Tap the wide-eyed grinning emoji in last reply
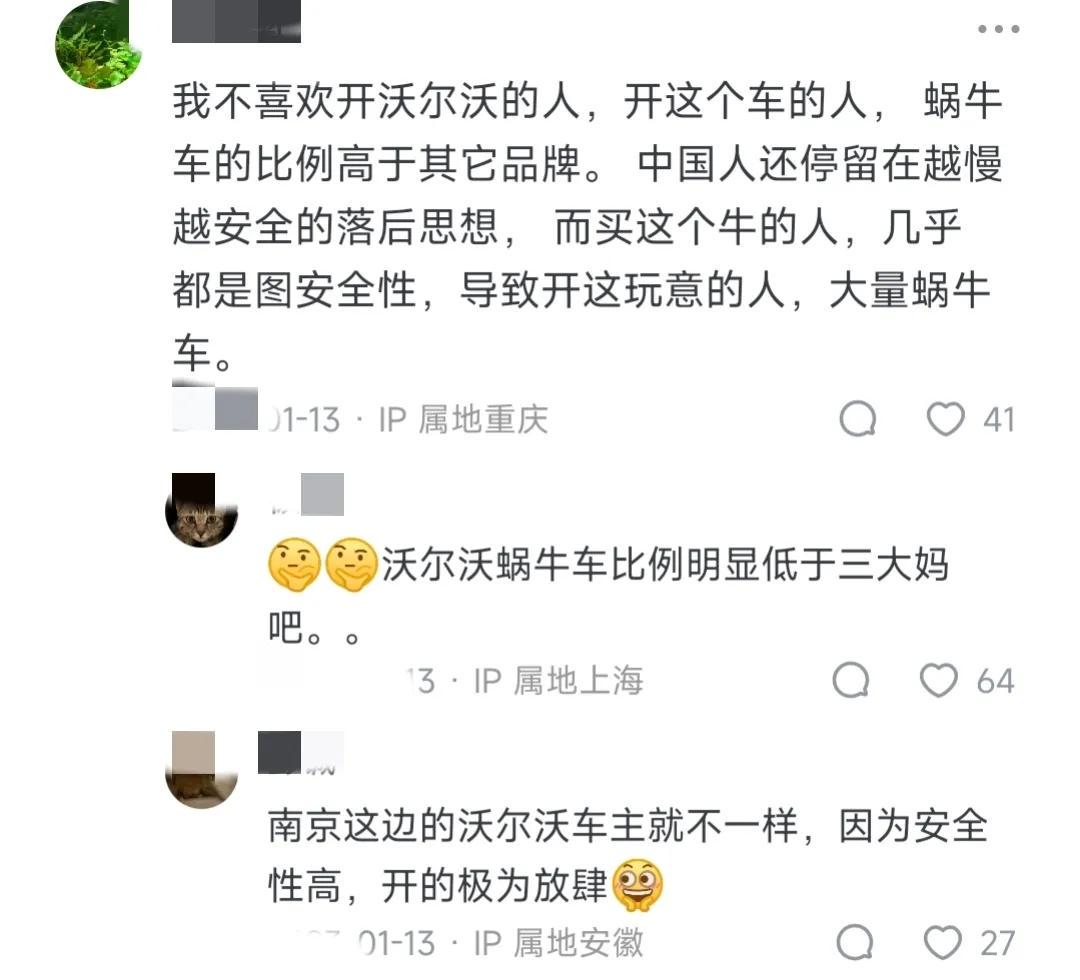The width and height of the screenshot is (1080, 980). pyautogui.click(x=637, y=885)
